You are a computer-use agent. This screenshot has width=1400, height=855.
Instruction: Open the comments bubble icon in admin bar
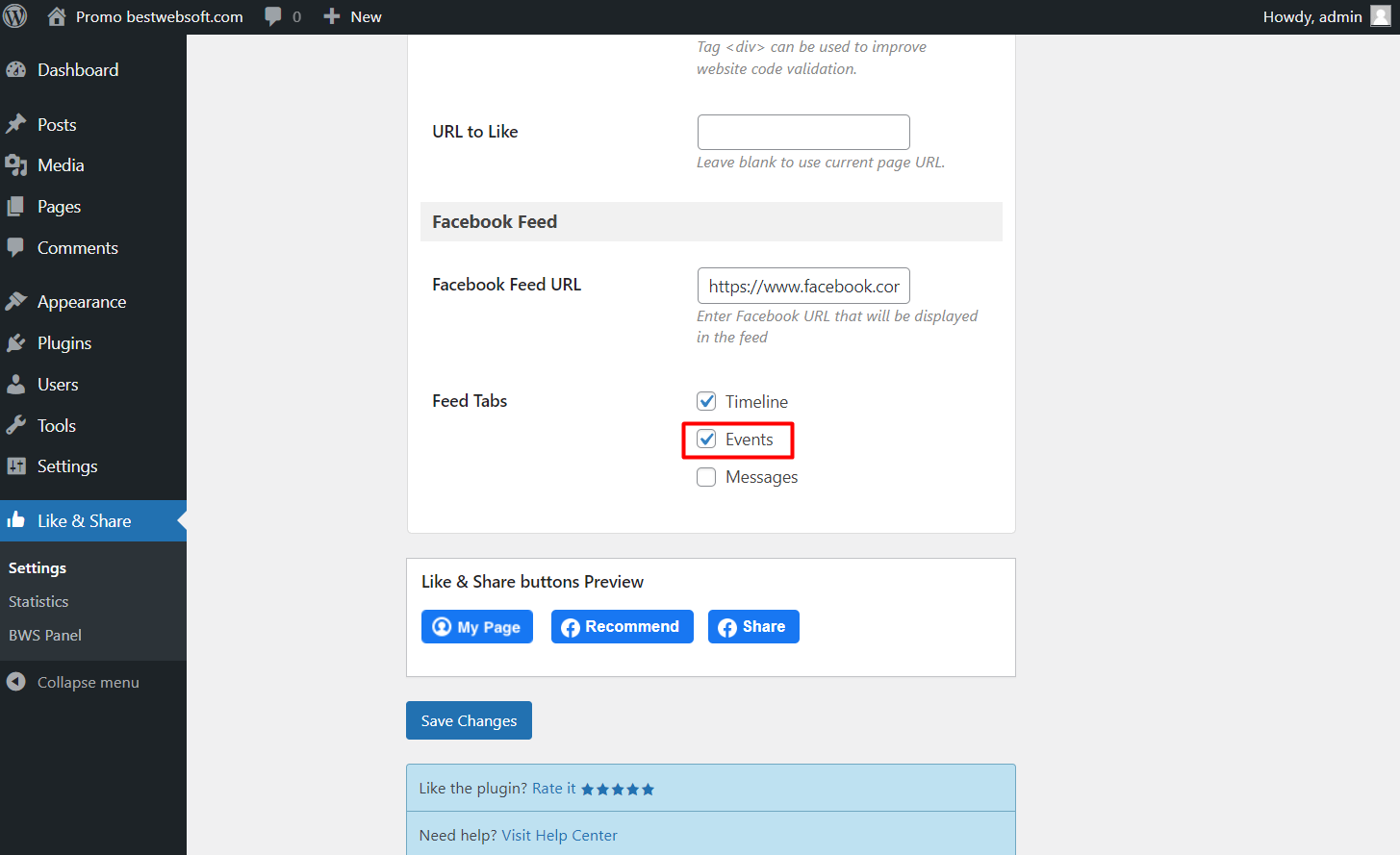click(x=274, y=16)
